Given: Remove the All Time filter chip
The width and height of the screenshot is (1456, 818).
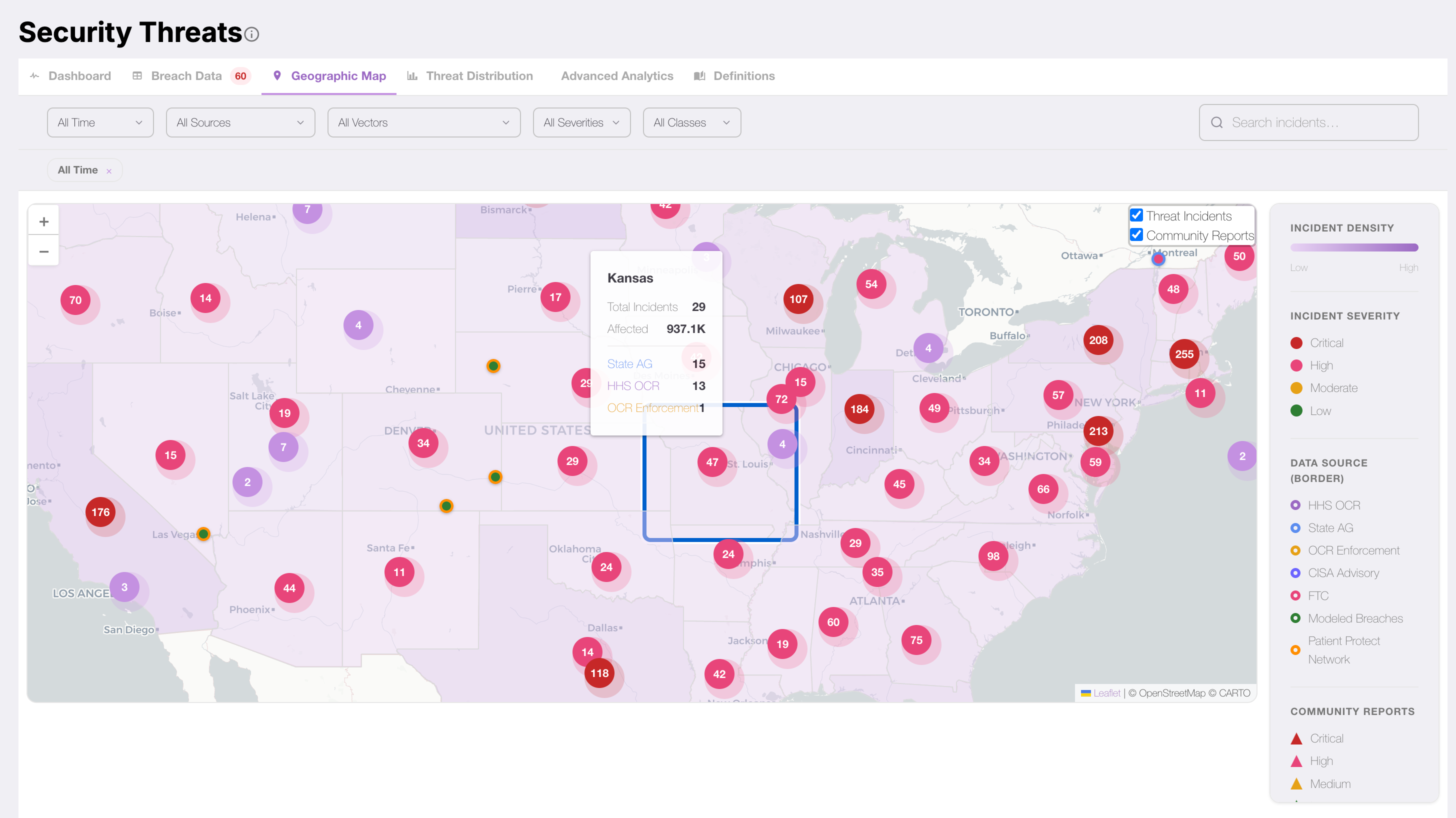Looking at the screenshot, I should point(109,170).
